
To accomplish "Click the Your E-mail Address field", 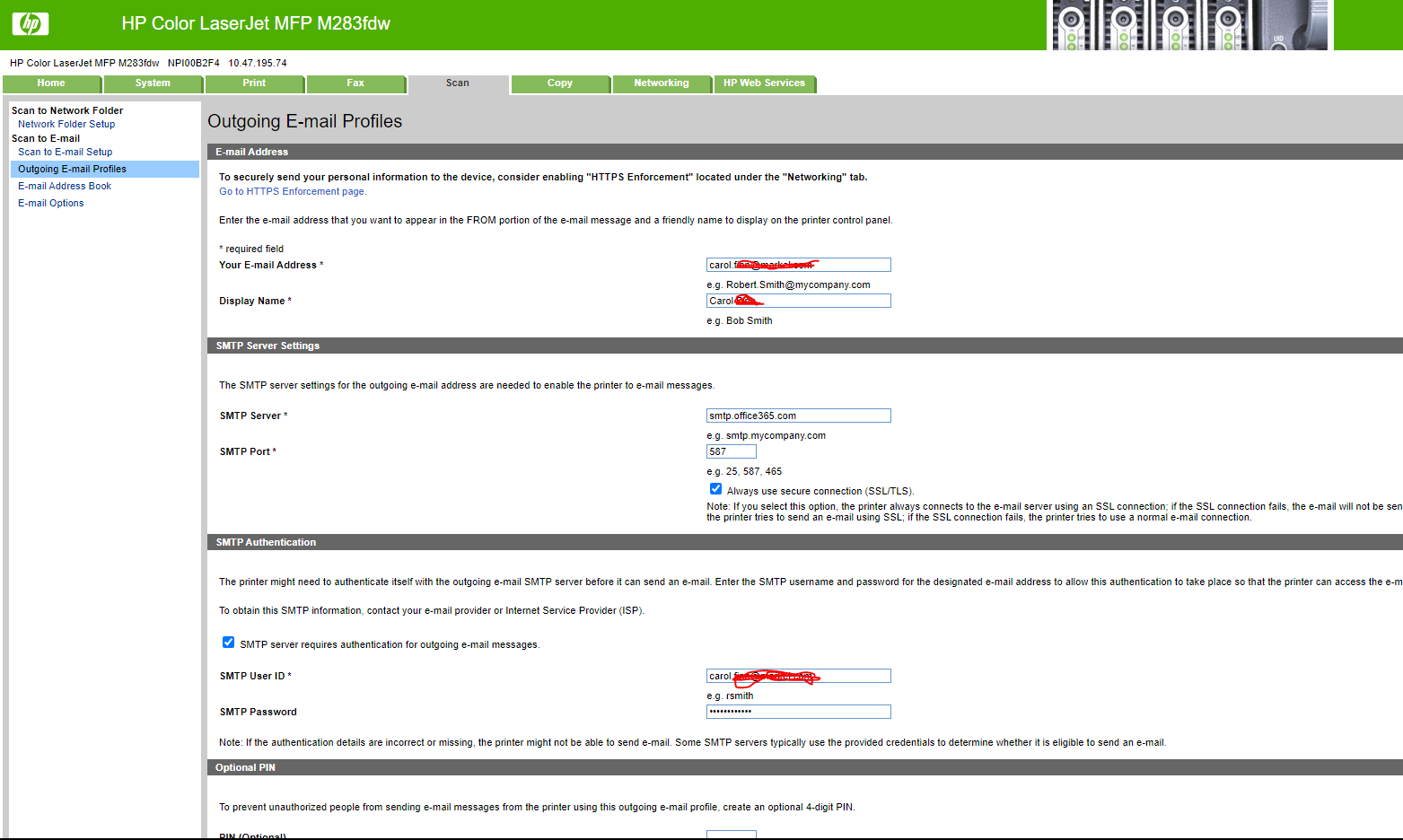I will [797, 264].
